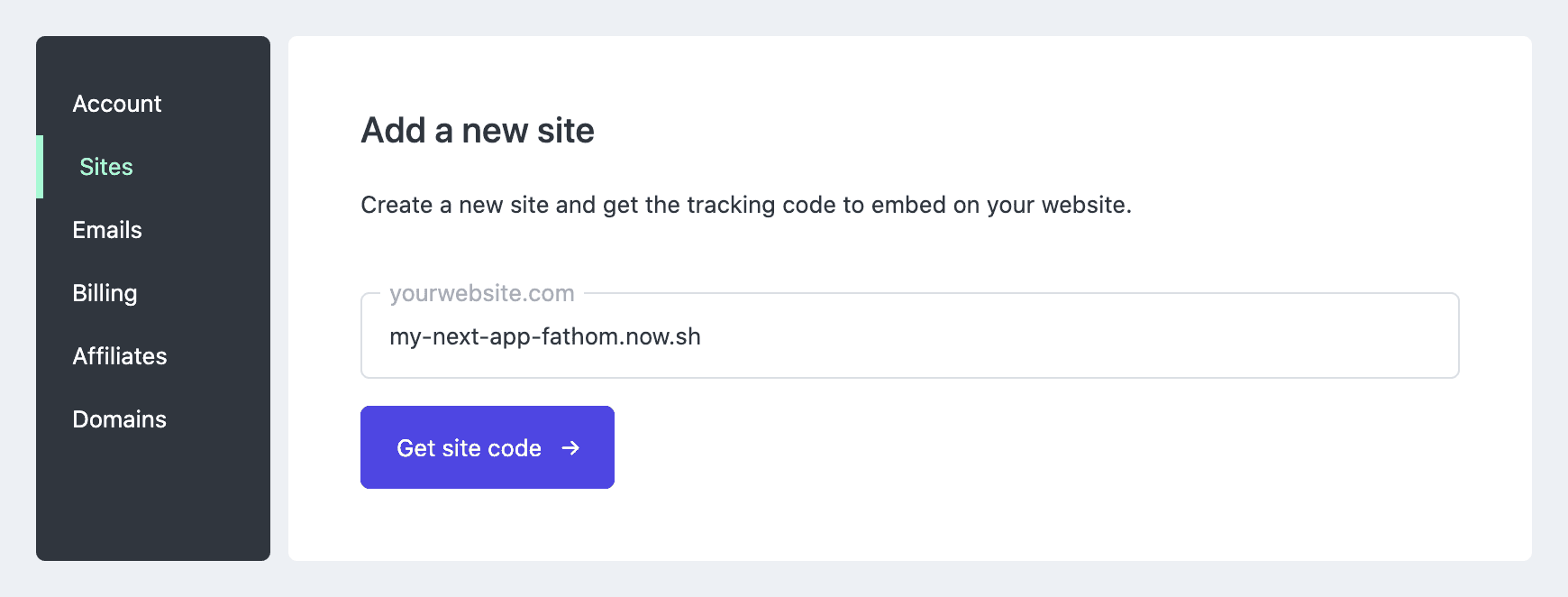Click the yourwebsite.com field label

tap(480, 292)
